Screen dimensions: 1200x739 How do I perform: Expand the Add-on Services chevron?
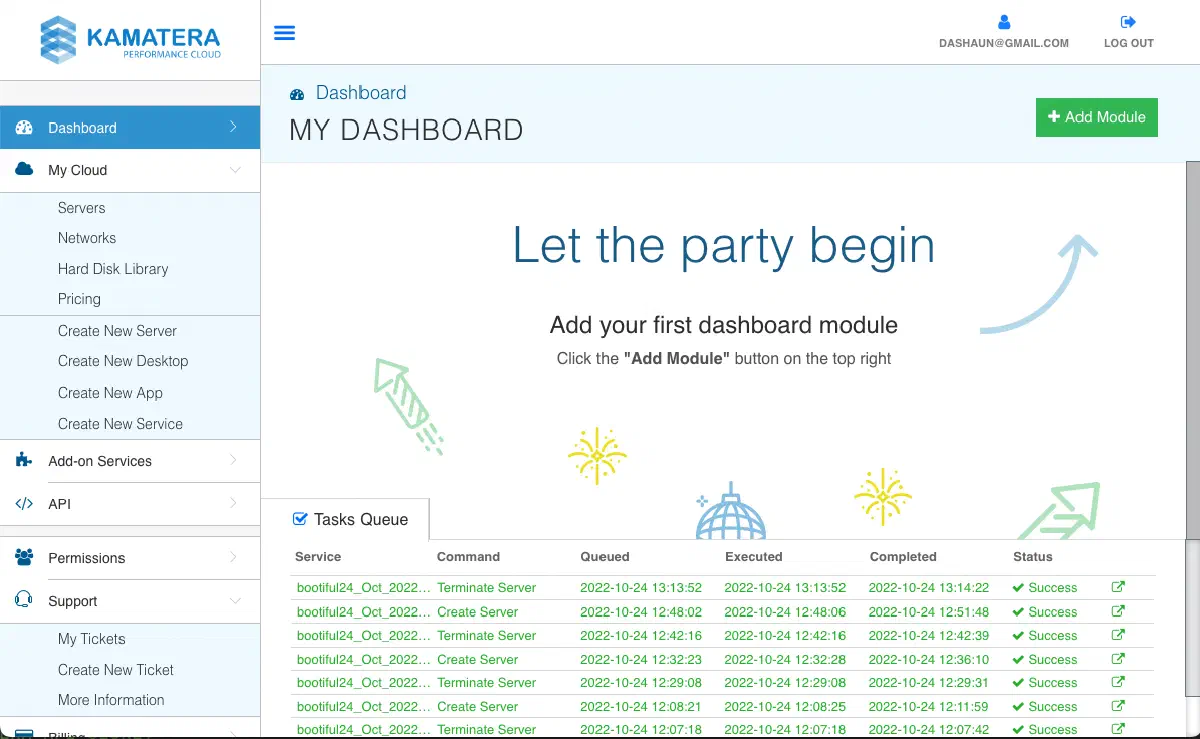233,460
